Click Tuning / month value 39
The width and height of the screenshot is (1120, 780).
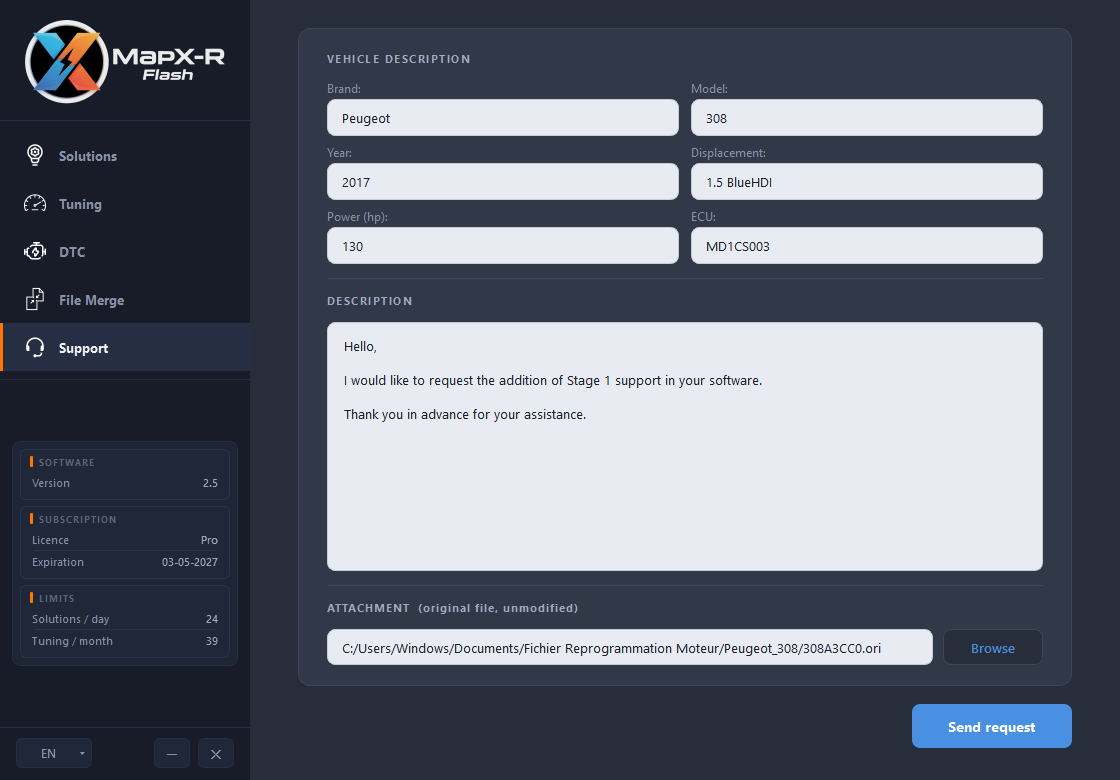[211, 641]
